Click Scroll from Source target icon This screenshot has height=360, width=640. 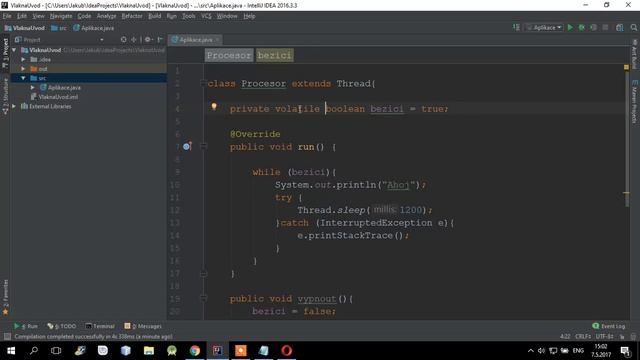[124, 40]
